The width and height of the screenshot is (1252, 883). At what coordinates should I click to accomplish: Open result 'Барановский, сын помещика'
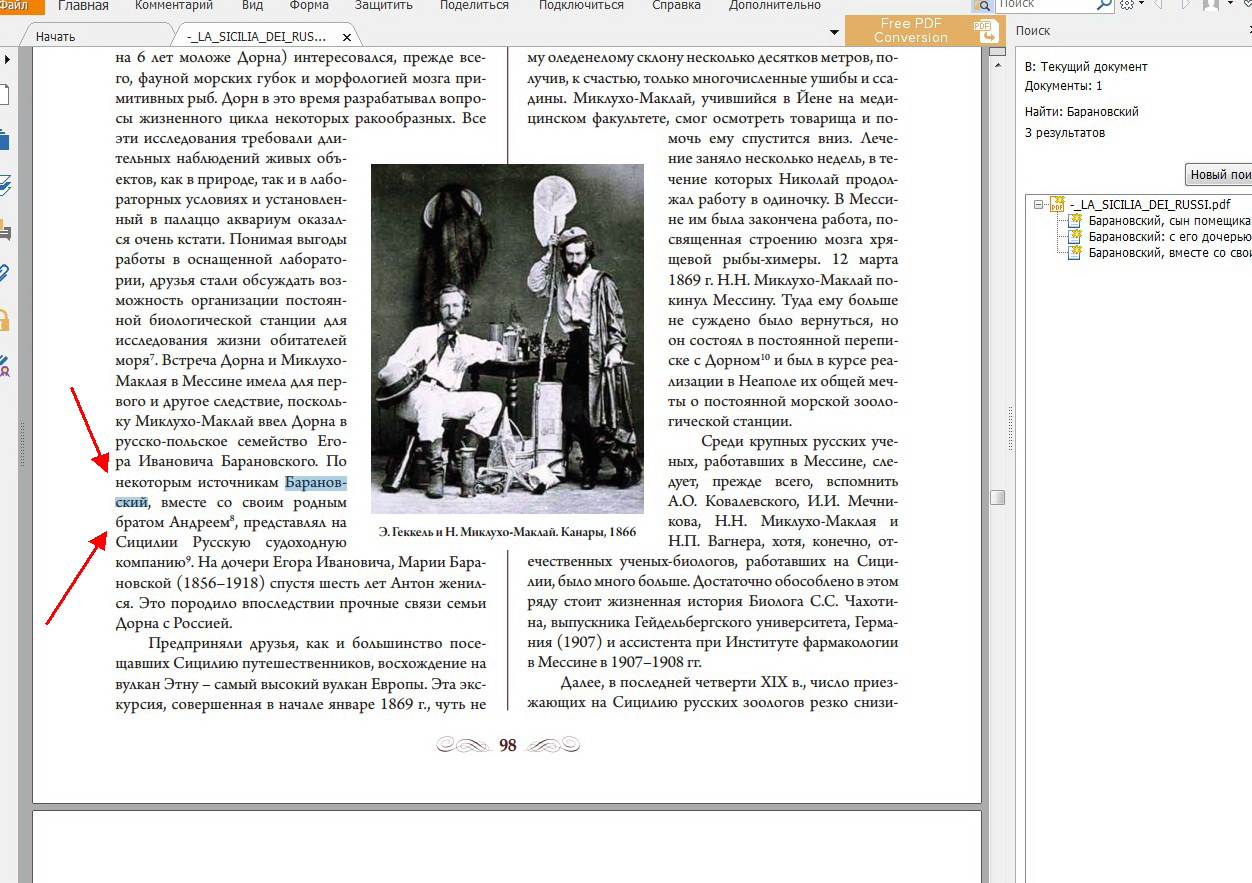[1169, 220]
